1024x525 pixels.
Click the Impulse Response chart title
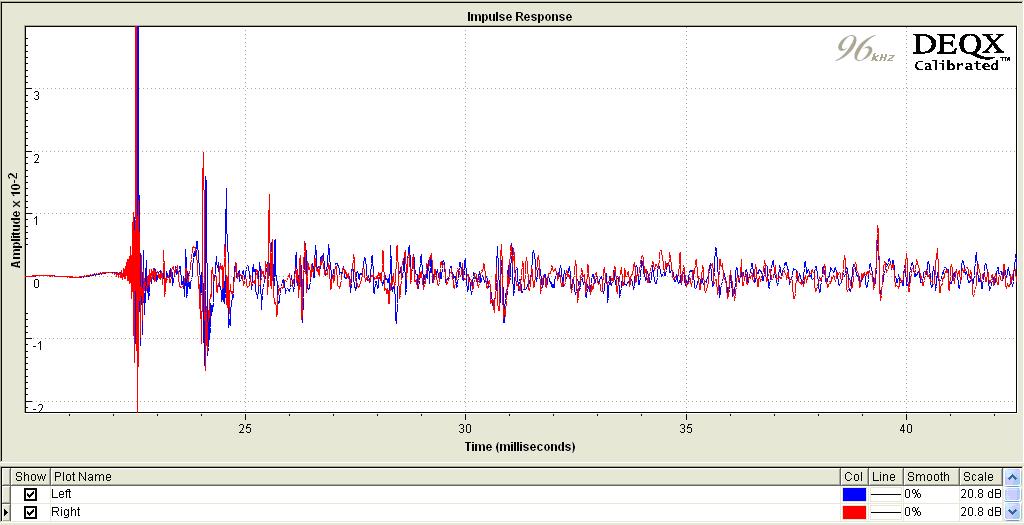[x=519, y=17]
